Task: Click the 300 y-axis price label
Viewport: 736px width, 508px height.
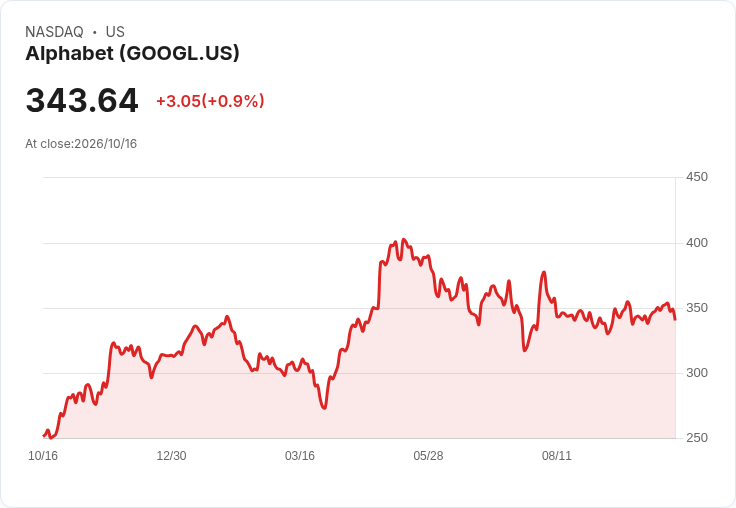Action: click(x=697, y=373)
